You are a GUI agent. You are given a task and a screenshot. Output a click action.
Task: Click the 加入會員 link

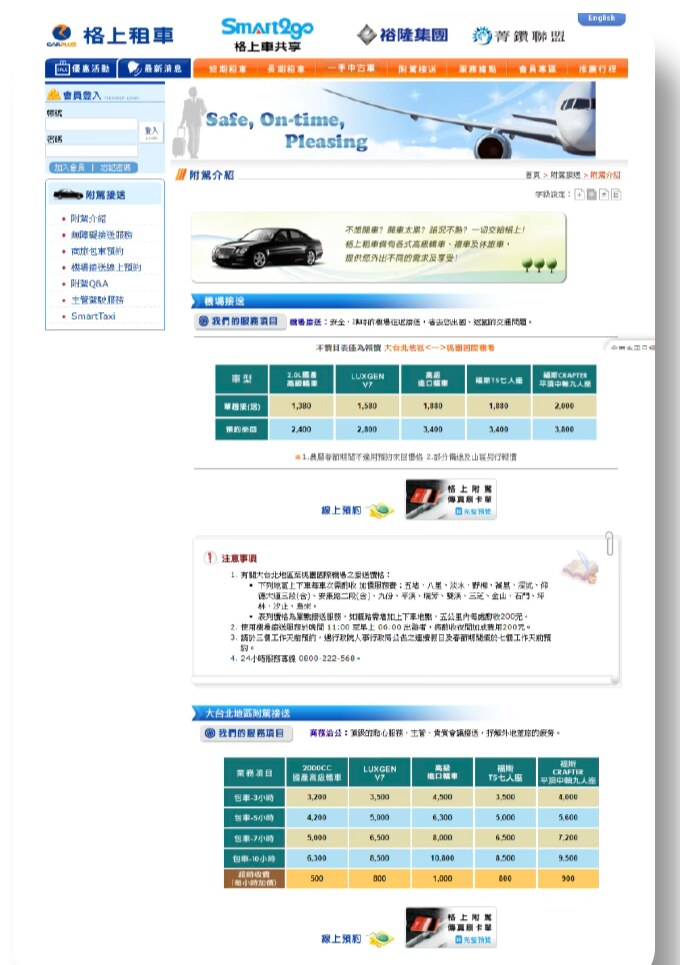69,167
